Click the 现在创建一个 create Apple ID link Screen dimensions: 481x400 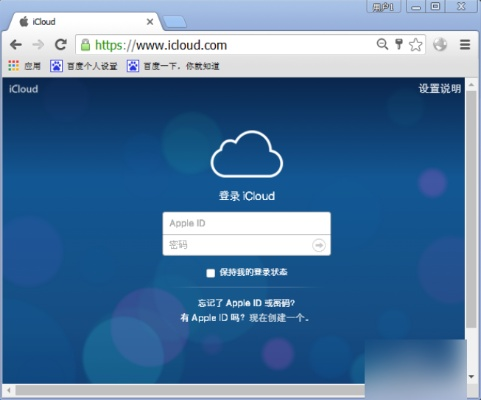(279, 318)
